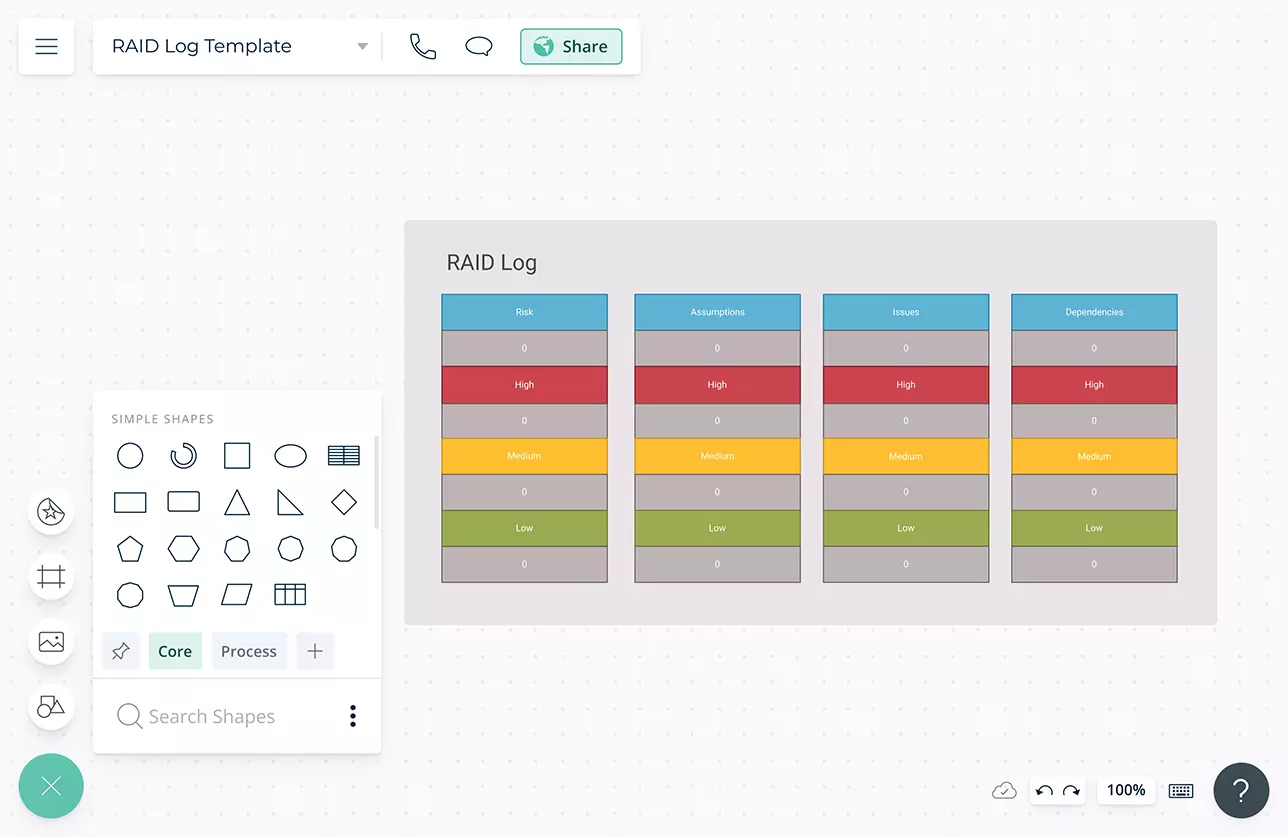Open the three-dot shapes options menu
The image size is (1288, 838).
coord(353,716)
